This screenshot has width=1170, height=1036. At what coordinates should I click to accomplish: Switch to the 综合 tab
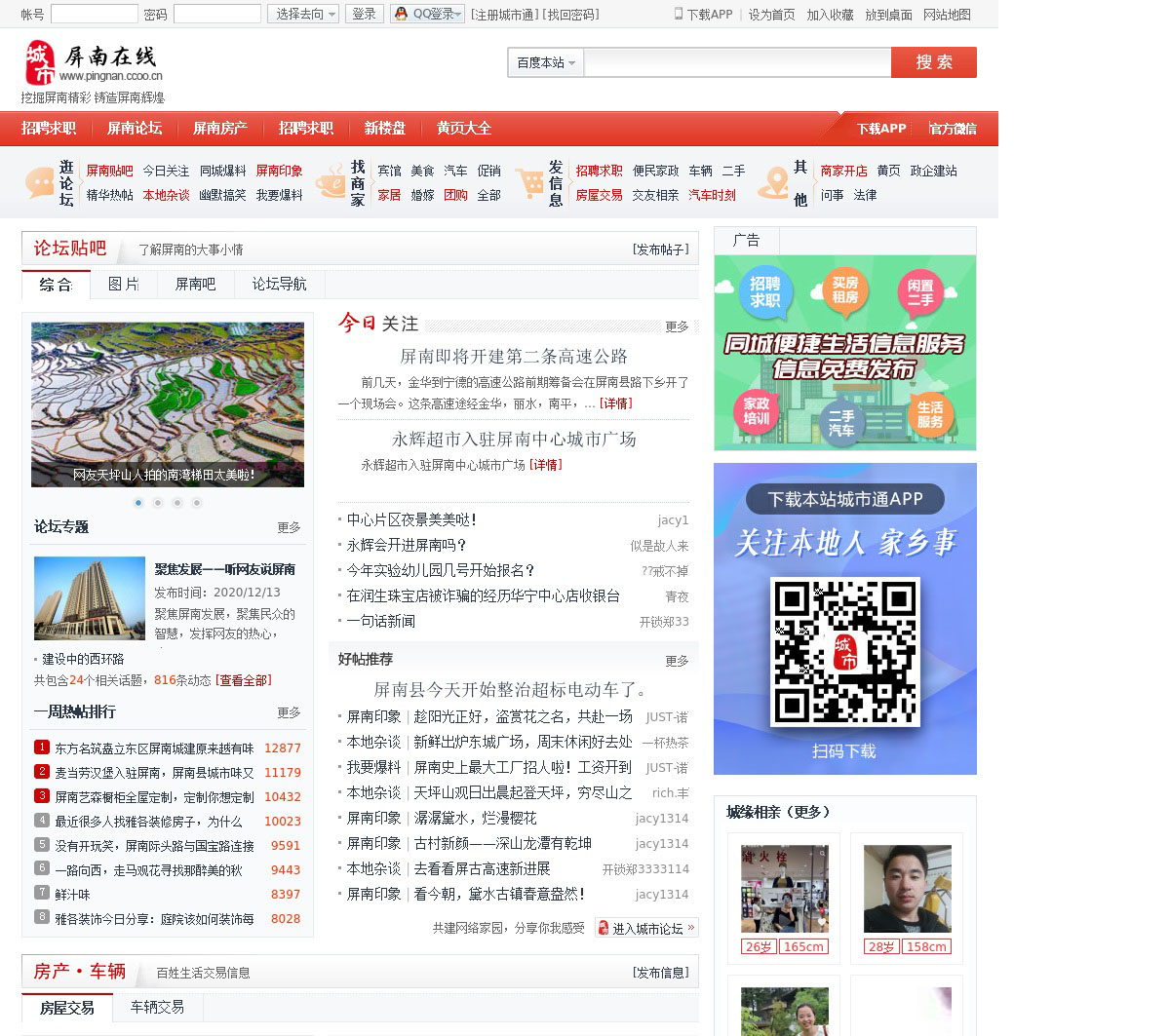pyautogui.click(x=56, y=284)
